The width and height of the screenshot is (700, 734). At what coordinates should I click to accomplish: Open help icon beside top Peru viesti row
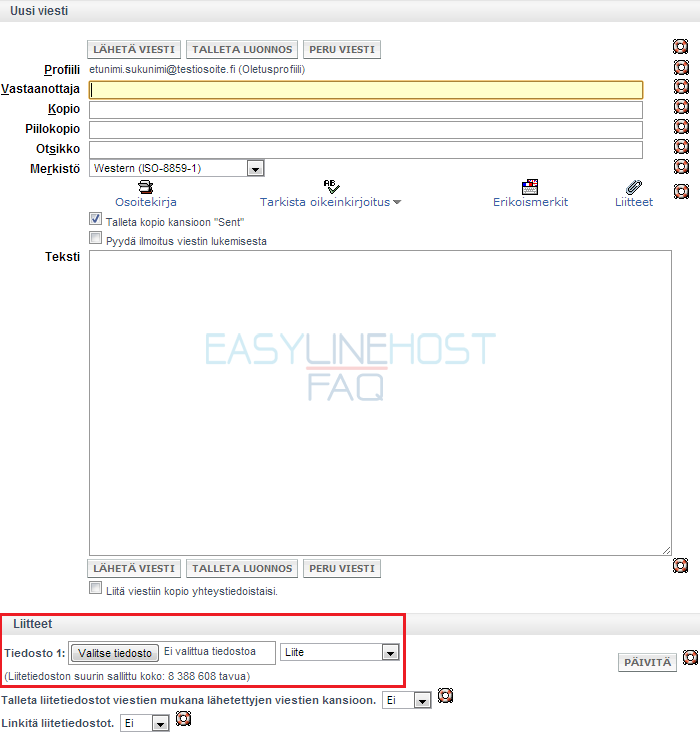click(680, 46)
